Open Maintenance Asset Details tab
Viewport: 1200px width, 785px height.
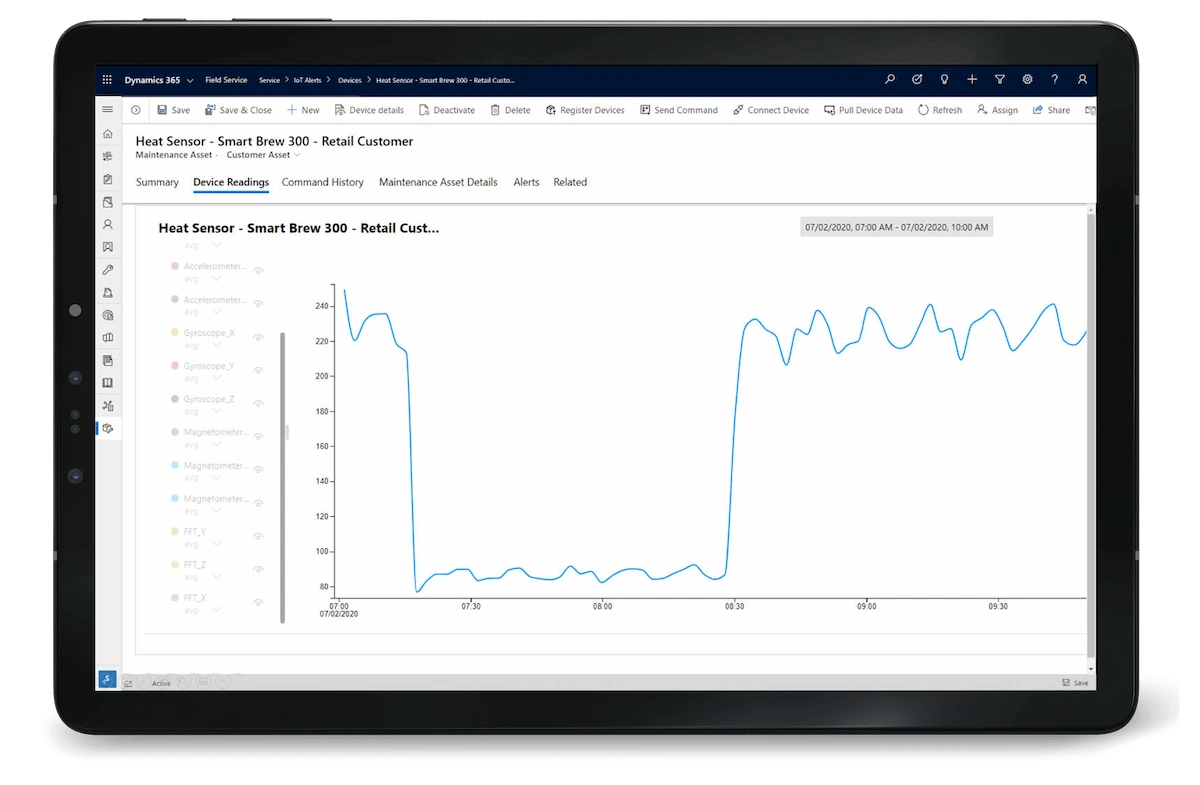tap(438, 182)
